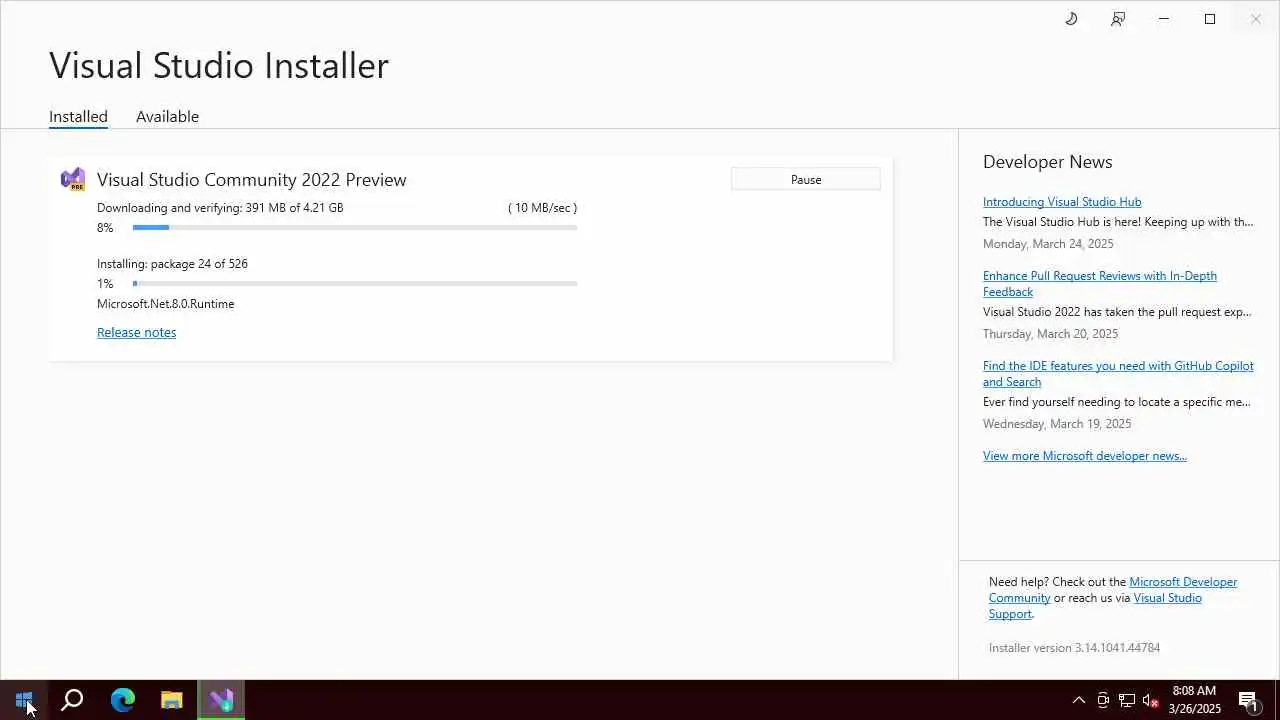The width and height of the screenshot is (1280, 720).
Task: Click the muted volume tray icon
Action: point(1151,700)
